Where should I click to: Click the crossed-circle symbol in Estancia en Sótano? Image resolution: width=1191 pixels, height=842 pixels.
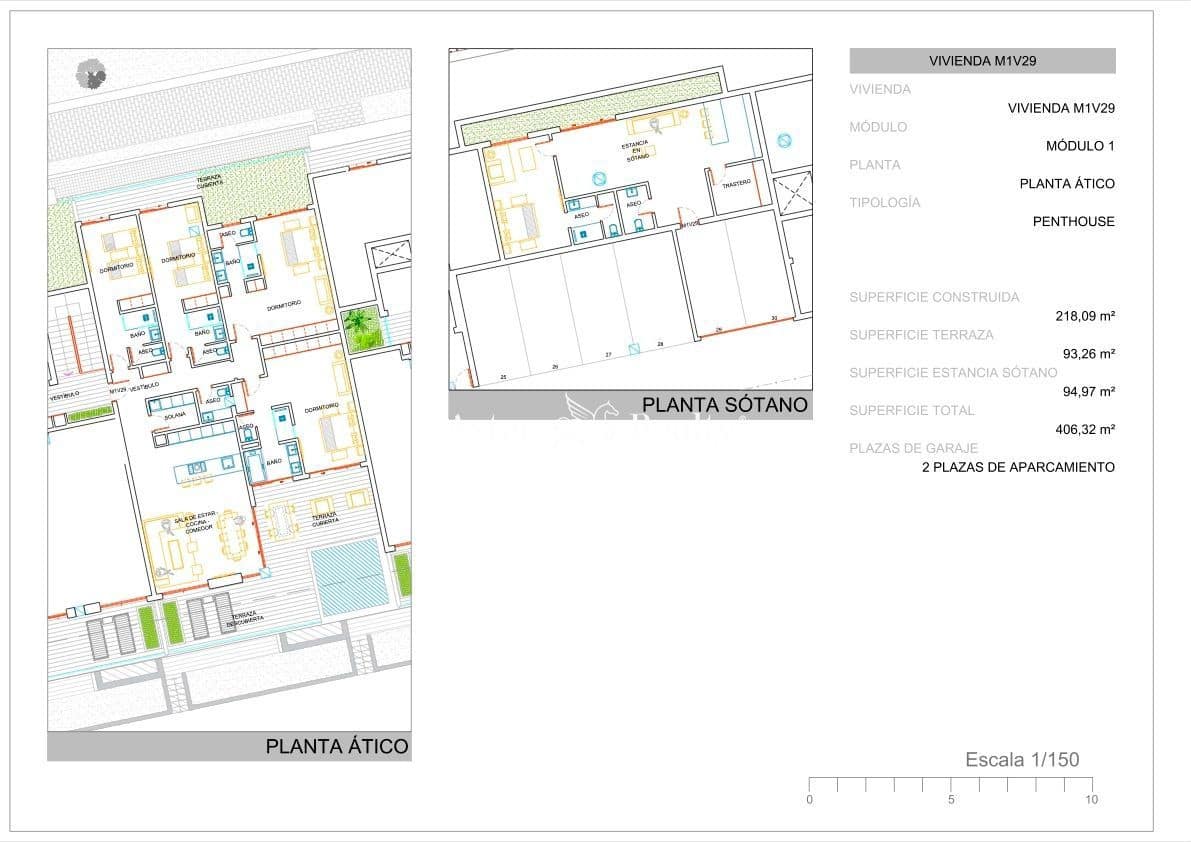[599, 178]
